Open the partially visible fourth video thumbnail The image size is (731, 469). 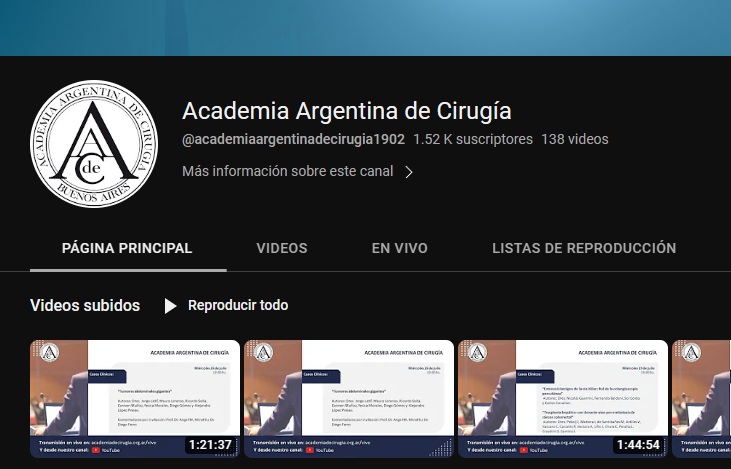tap(701, 399)
